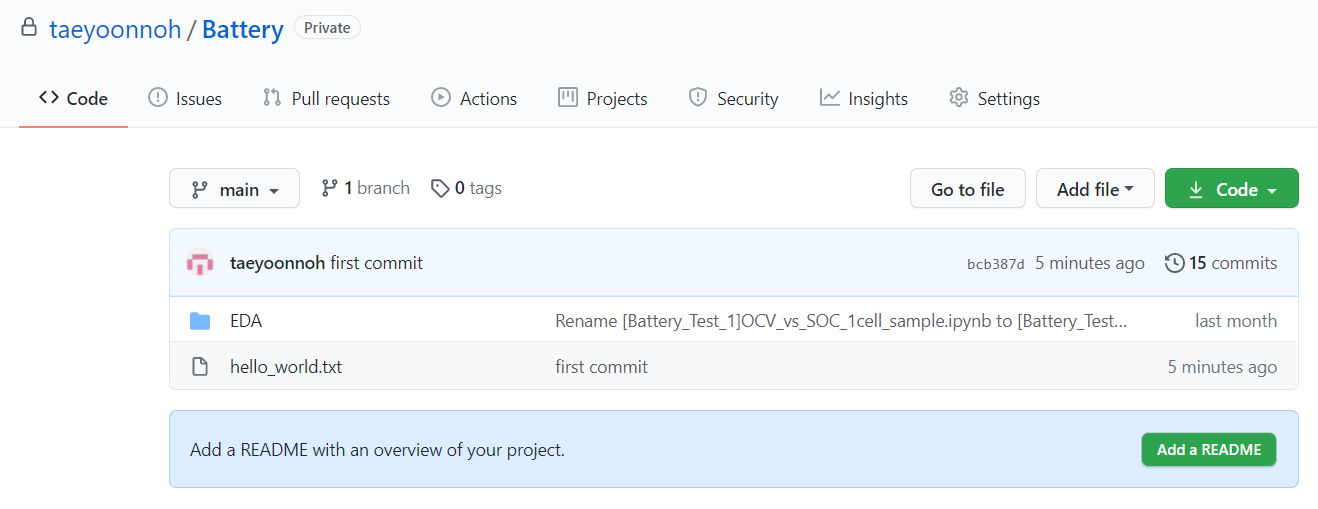The image size is (1318, 509).
Task: Click the Add a README button
Action: 1208,450
